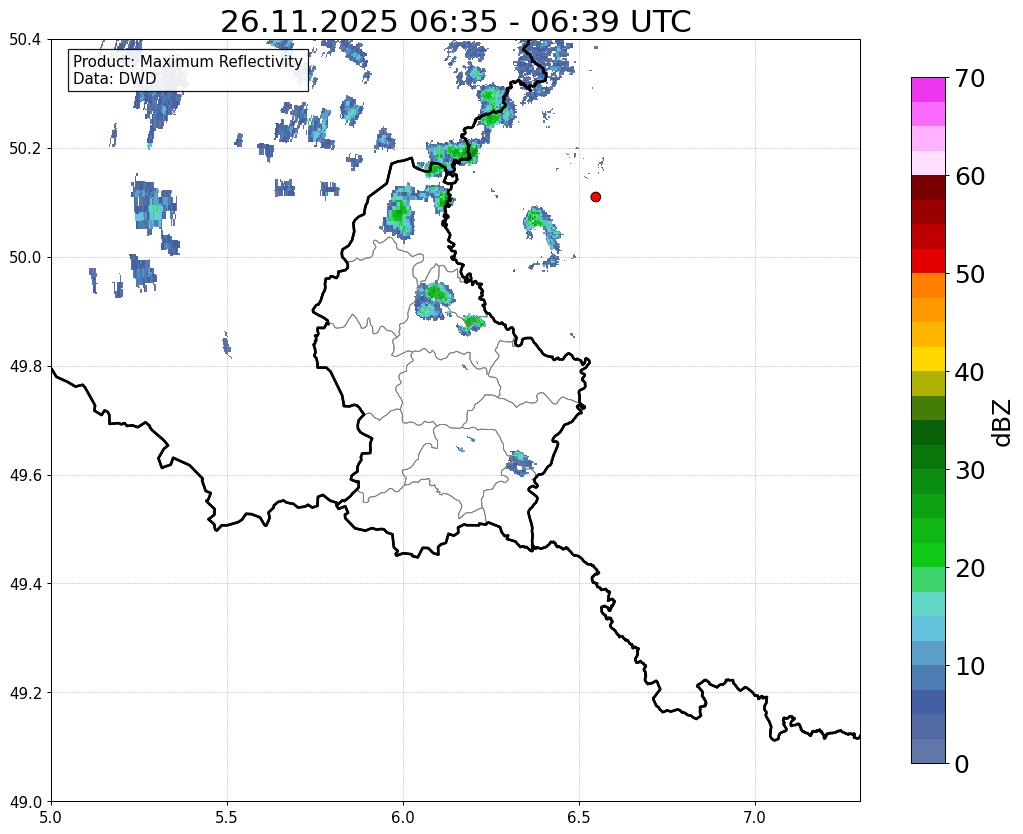Click the small radar echo near latitude 49.62

click(x=519, y=463)
